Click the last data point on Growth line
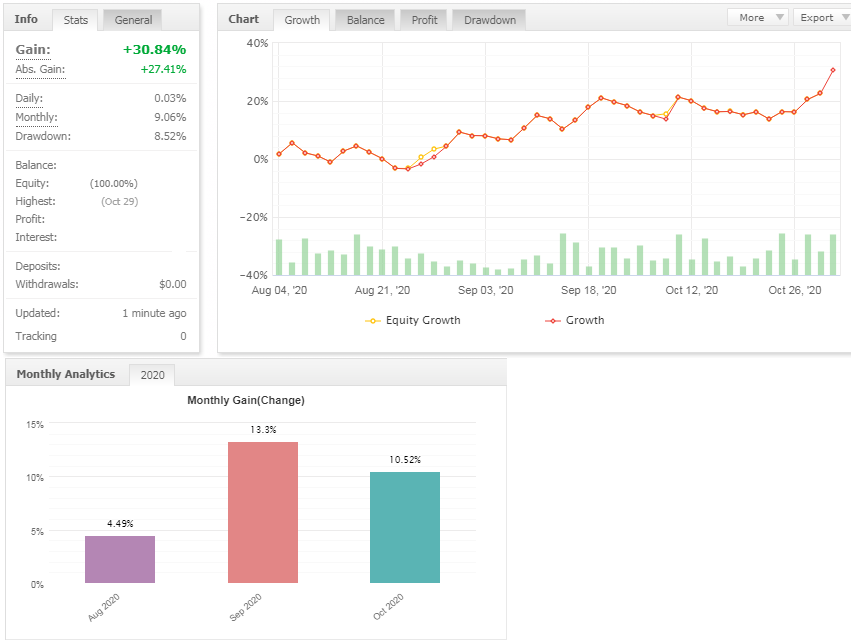851x643 pixels. coord(833,70)
